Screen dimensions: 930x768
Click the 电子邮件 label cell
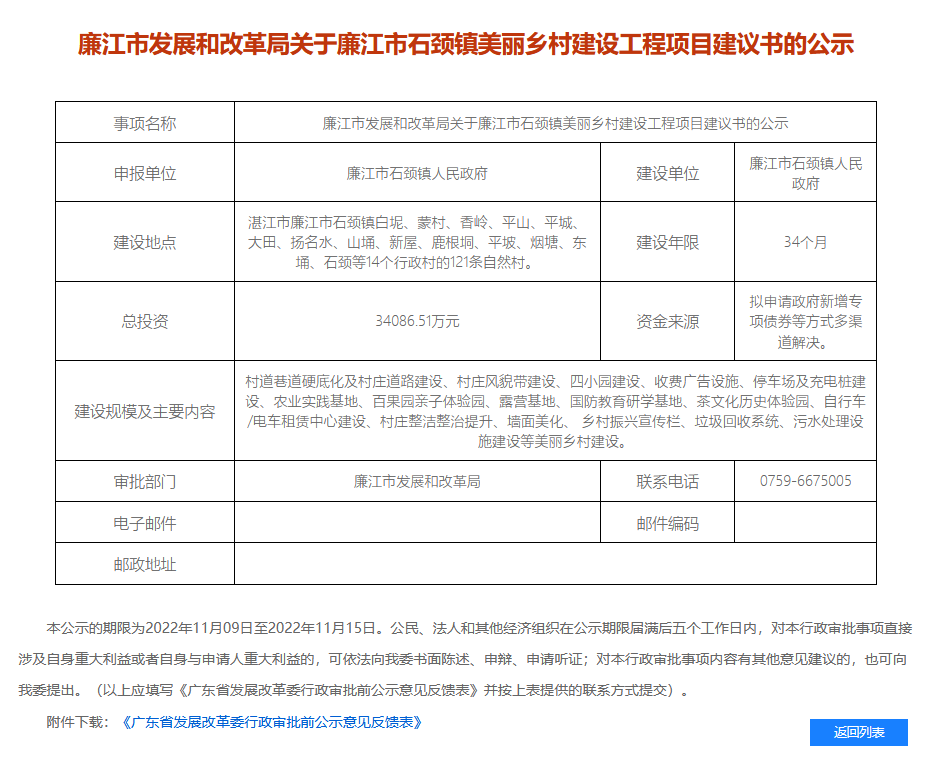pyautogui.click(x=145, y=523)
